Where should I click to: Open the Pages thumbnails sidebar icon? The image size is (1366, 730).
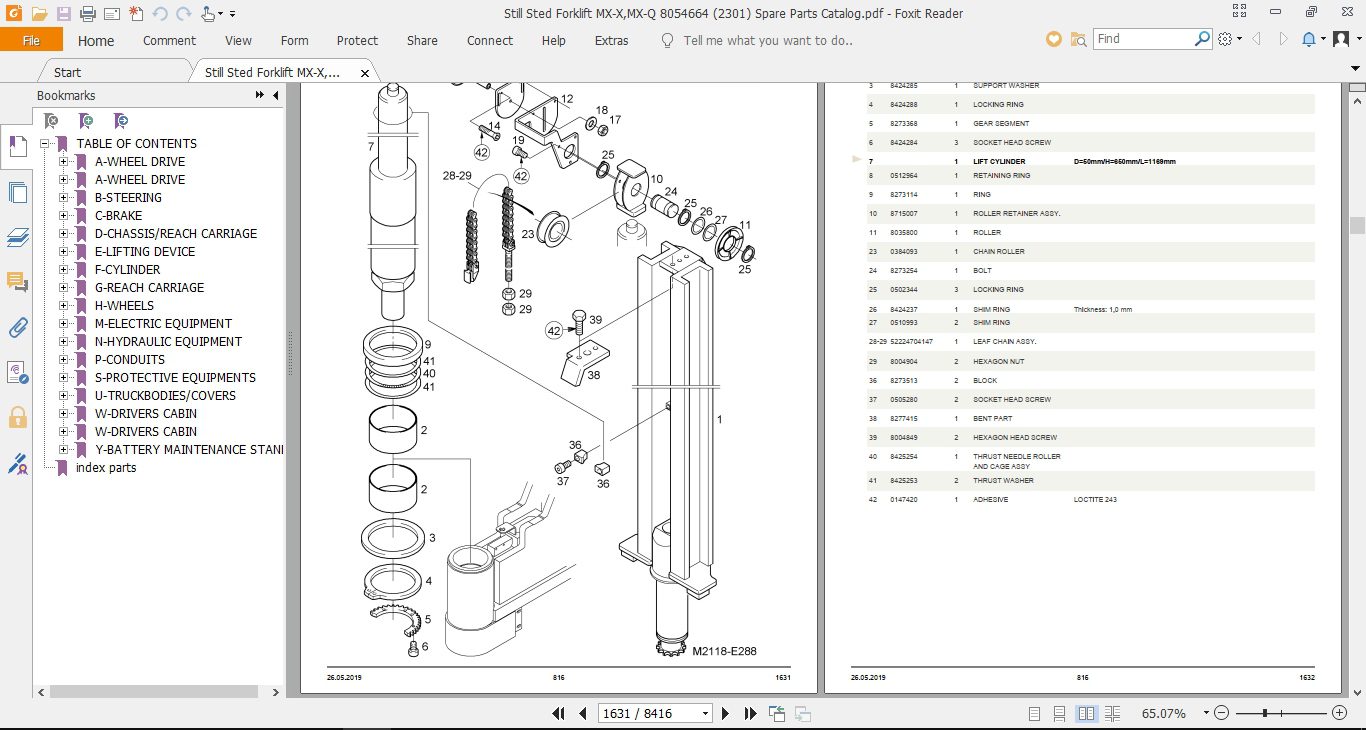(17, 192)
